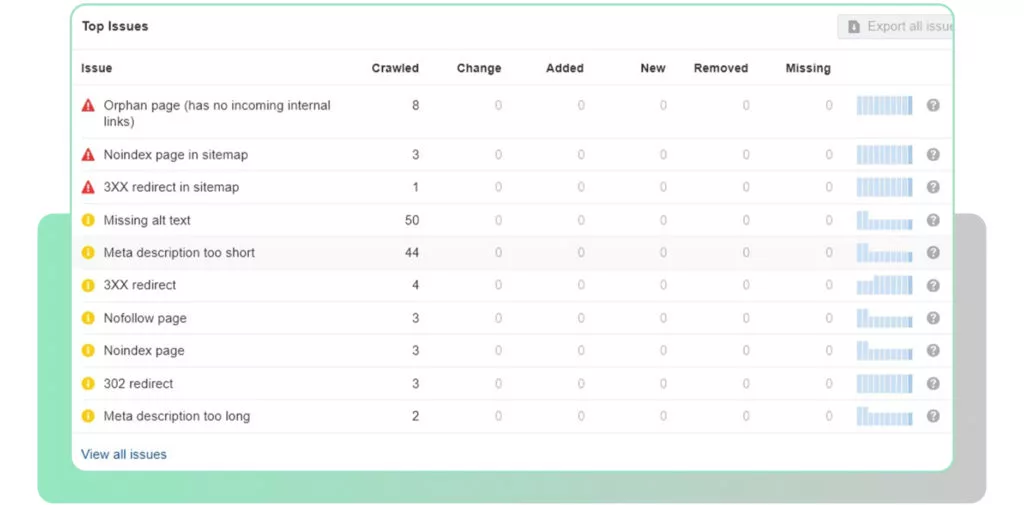The height and width of the screenshot is (505, 1024).
Task: Open Noindex page in sitemap issue
Action: click(x=176, y=155)
